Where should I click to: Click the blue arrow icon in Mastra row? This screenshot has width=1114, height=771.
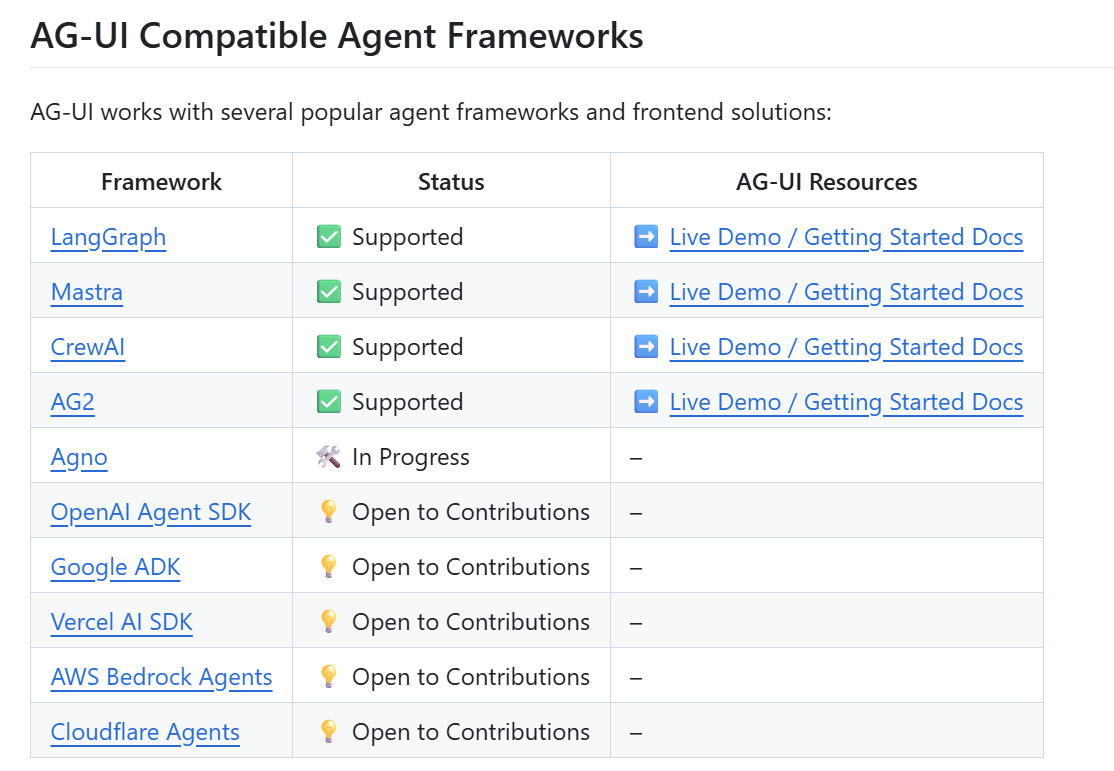click(646, 292)
